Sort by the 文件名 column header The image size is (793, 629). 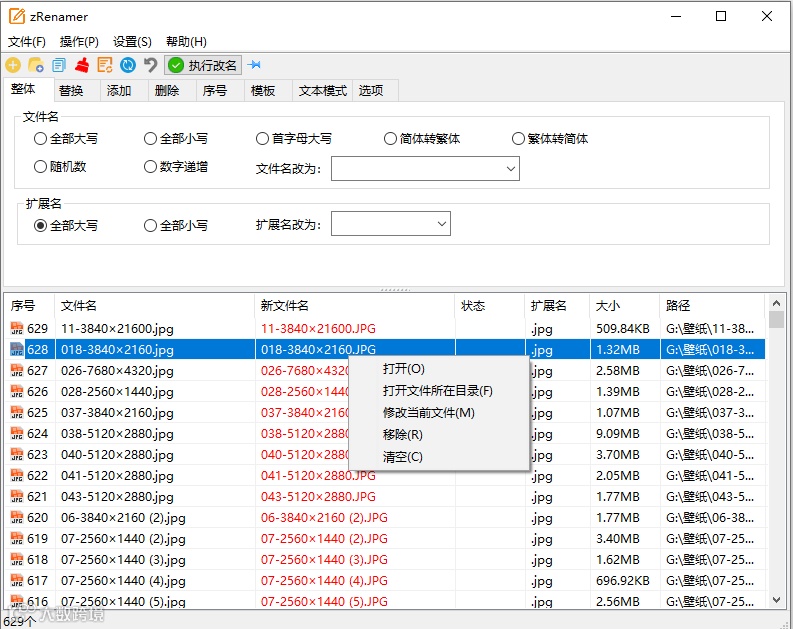tap(154, 305)
